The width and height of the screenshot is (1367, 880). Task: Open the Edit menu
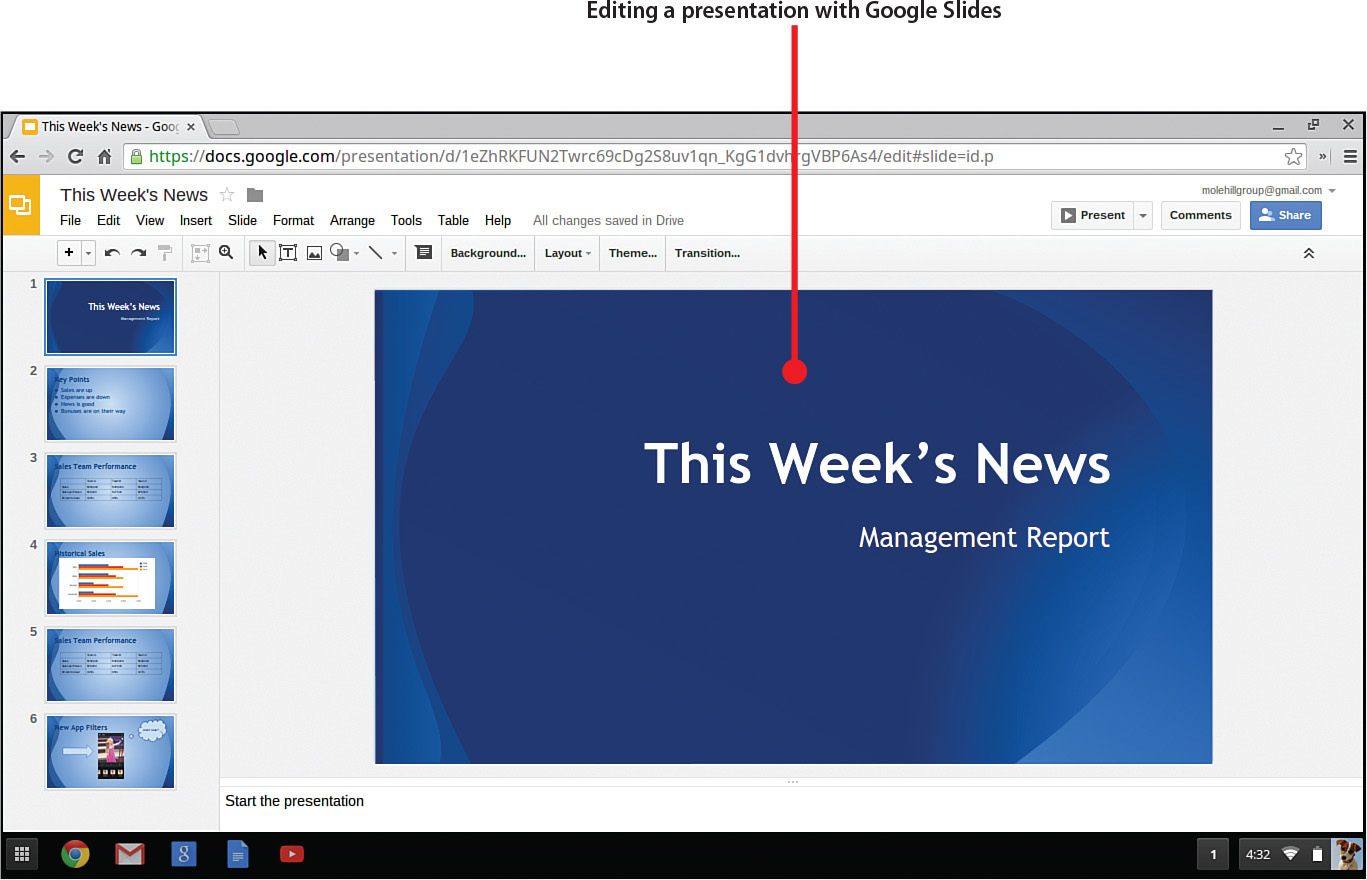(x=108, y=220)
